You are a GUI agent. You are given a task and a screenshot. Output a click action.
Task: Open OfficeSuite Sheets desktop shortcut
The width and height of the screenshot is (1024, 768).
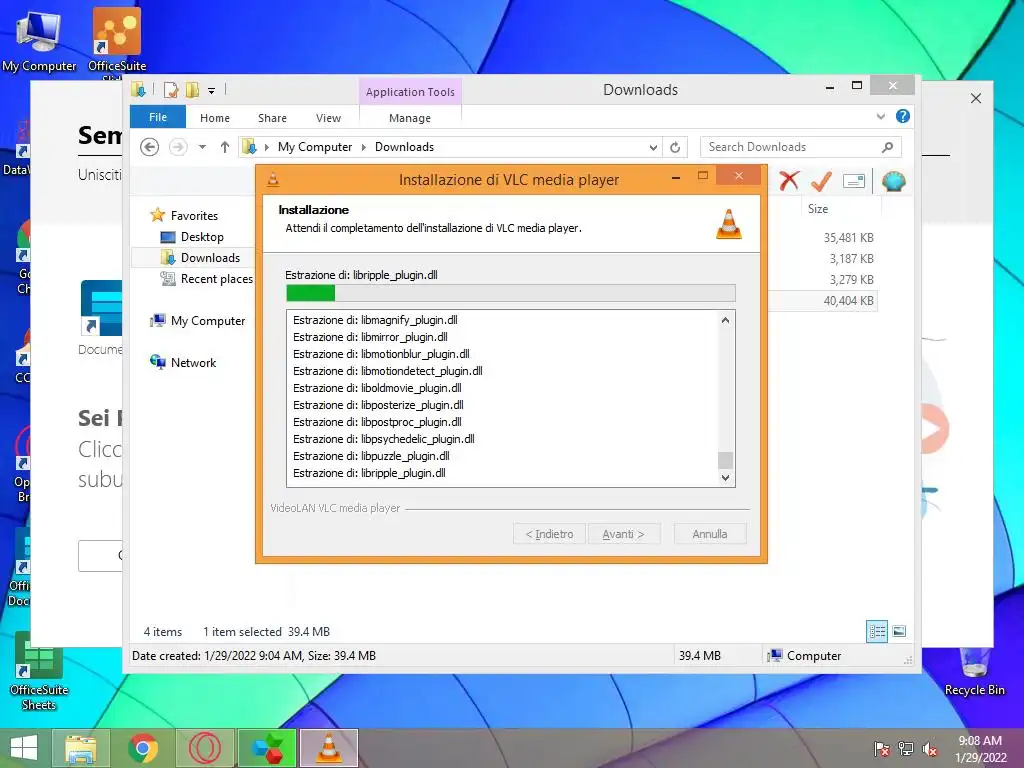click(39, 671)
